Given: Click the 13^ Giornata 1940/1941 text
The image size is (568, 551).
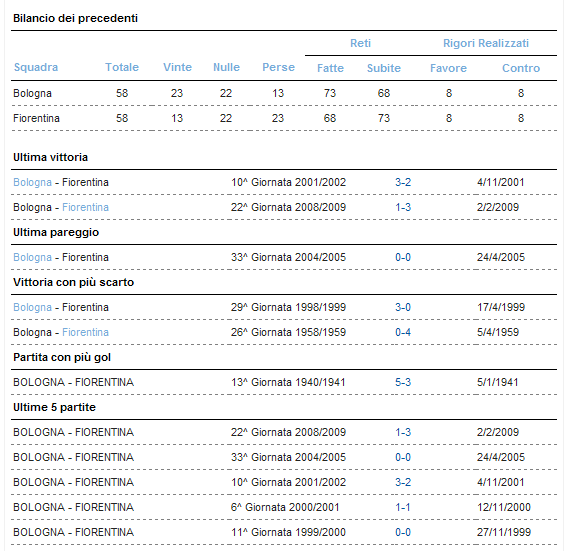Looking at the screenshot, I should (x=288, y=382).
